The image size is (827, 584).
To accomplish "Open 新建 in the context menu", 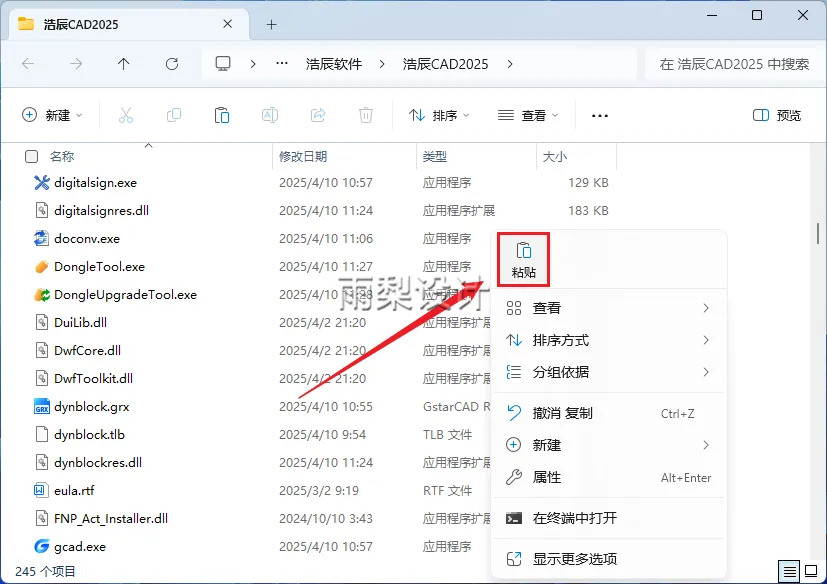I will [x=609, y=445].
